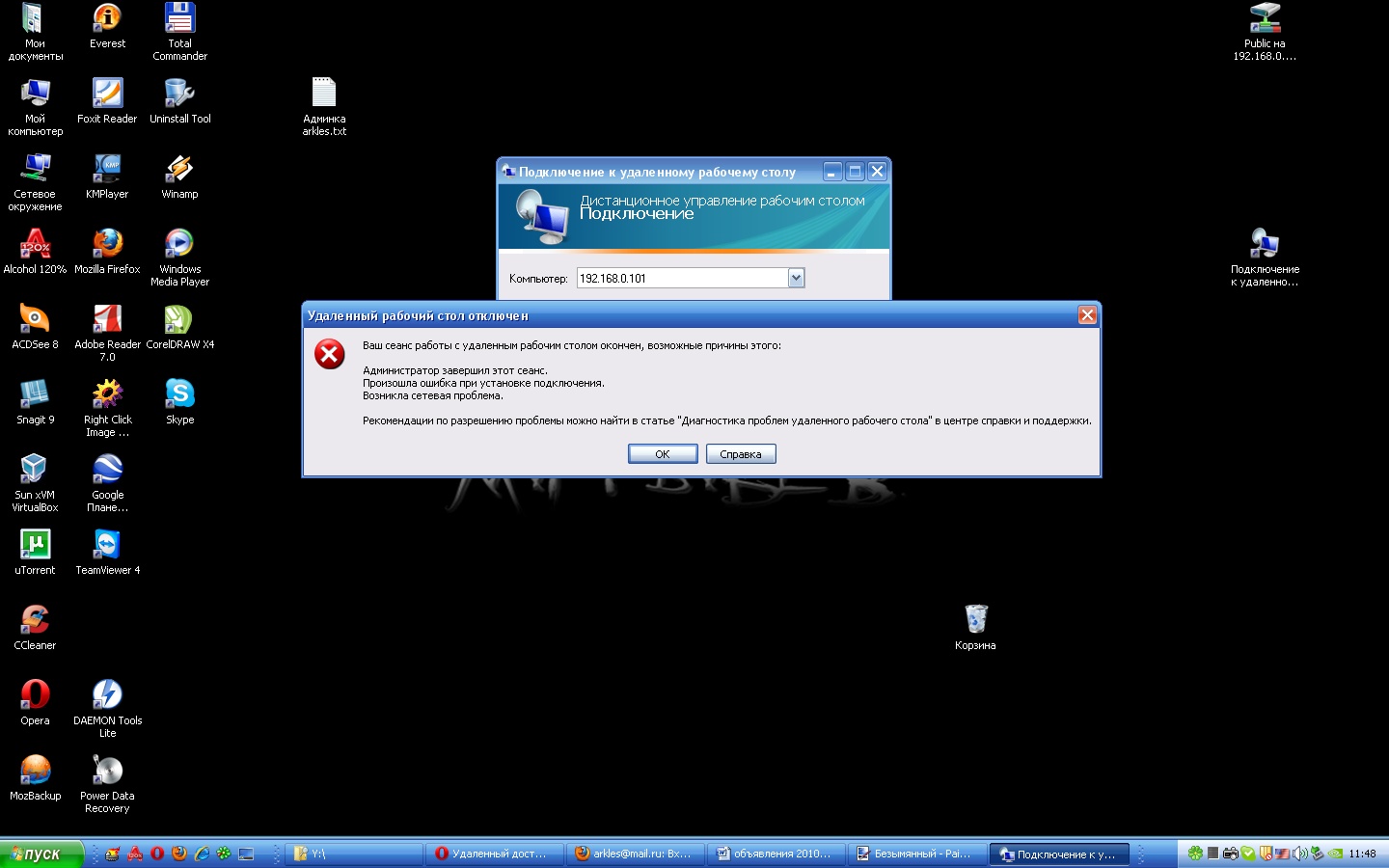Minimize the remote desktop connection window
This screenshot has height=868, width=1389.
[832, 172]
